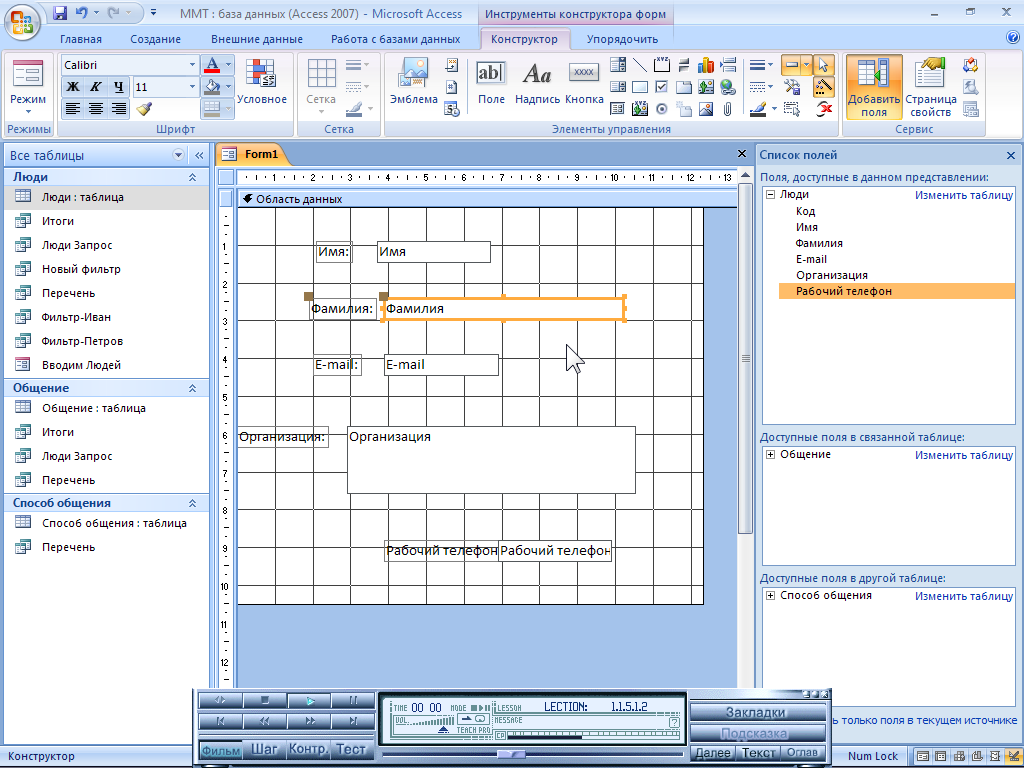Center align text
The height and width of the screenshot is (768, 1024).
click(x=95, y=108)
